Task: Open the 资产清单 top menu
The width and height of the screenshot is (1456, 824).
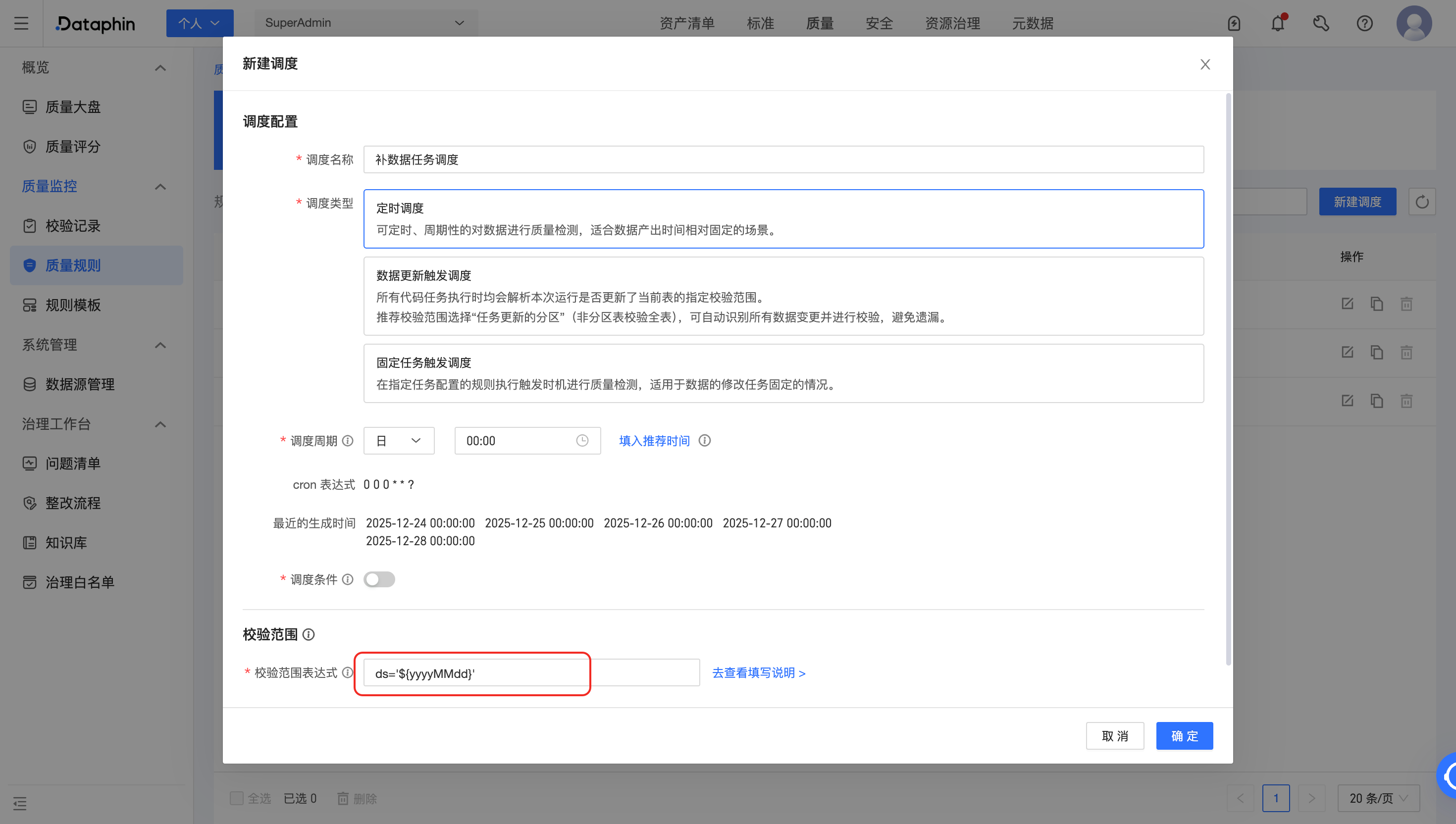Action: [x=687, y=24]
